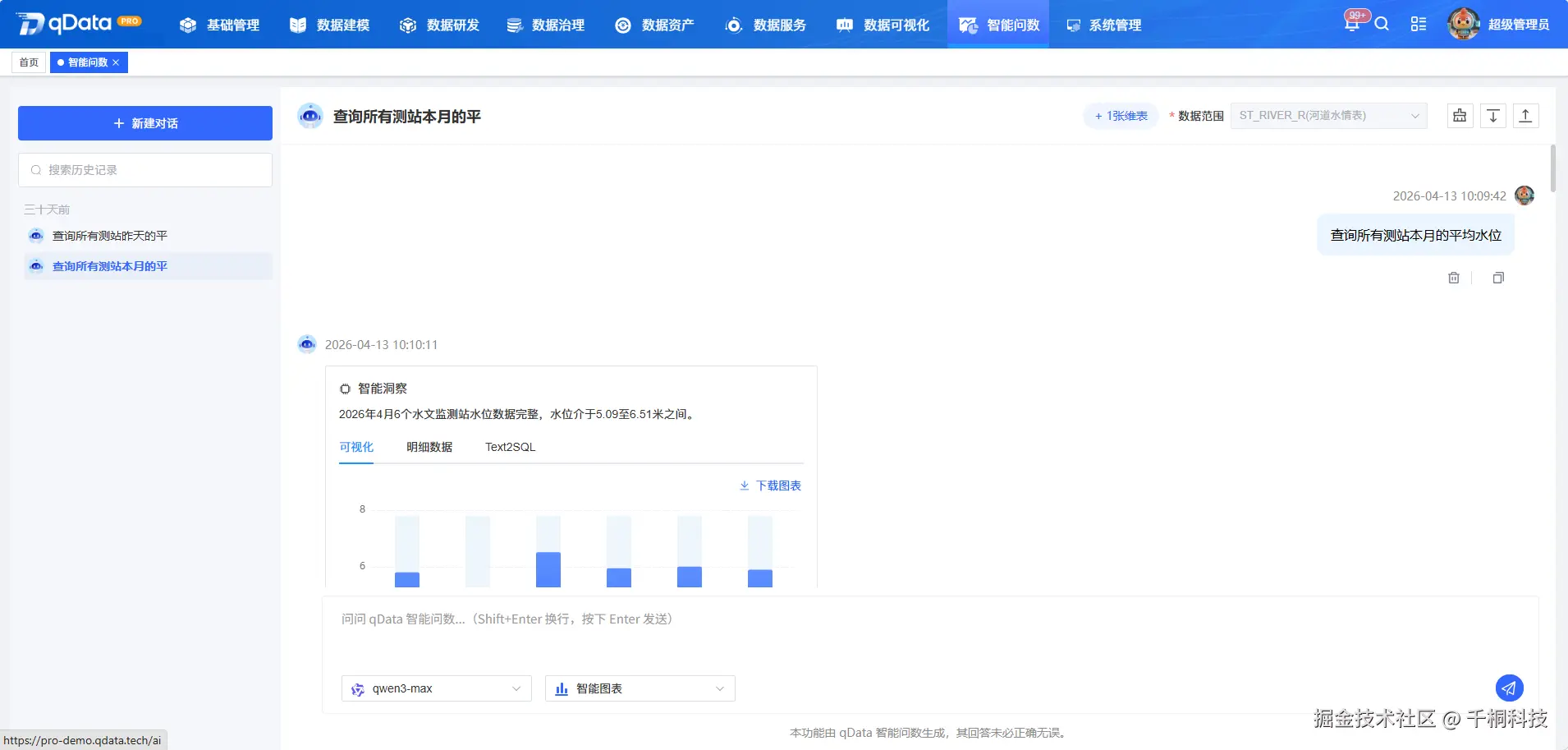
Task: Open history item 查询所有测站本月的平
Action: point(148,266)
